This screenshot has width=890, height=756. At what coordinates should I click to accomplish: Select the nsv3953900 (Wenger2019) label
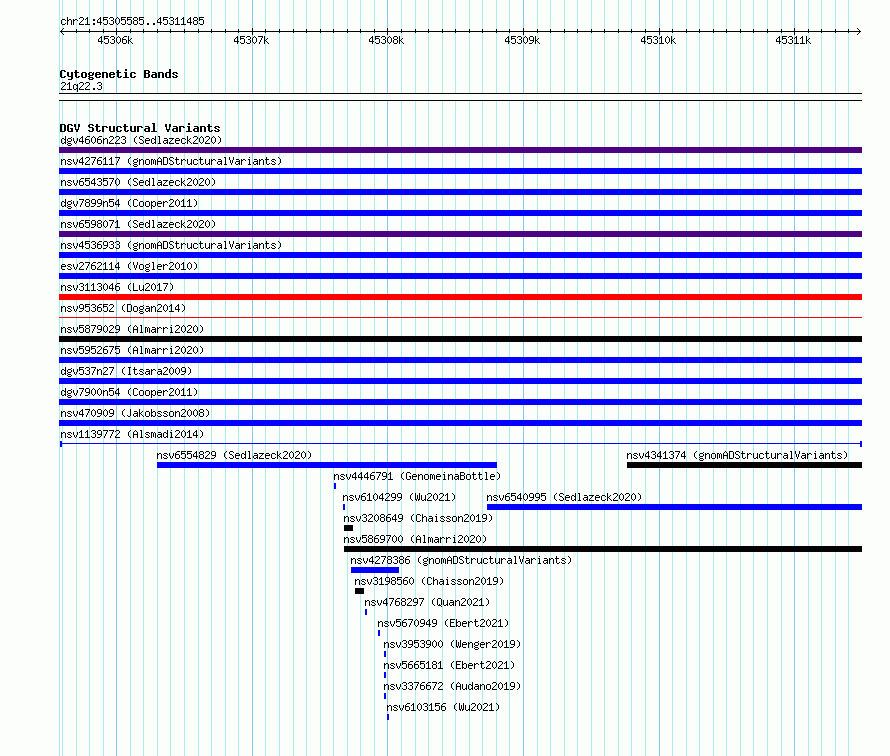click(452, 644)
